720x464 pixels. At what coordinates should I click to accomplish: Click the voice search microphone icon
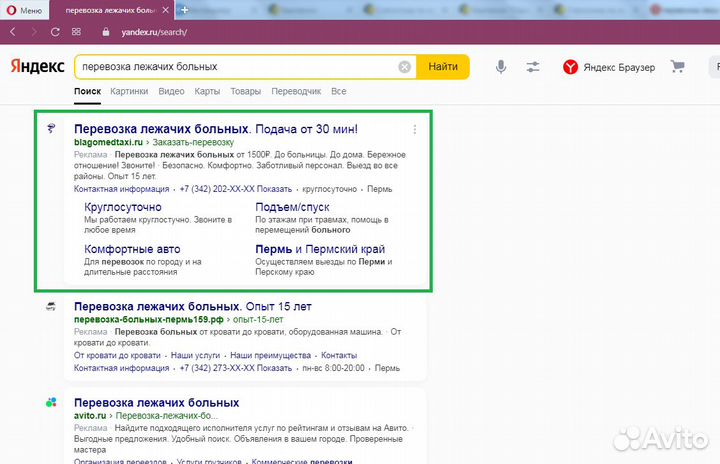501,67
